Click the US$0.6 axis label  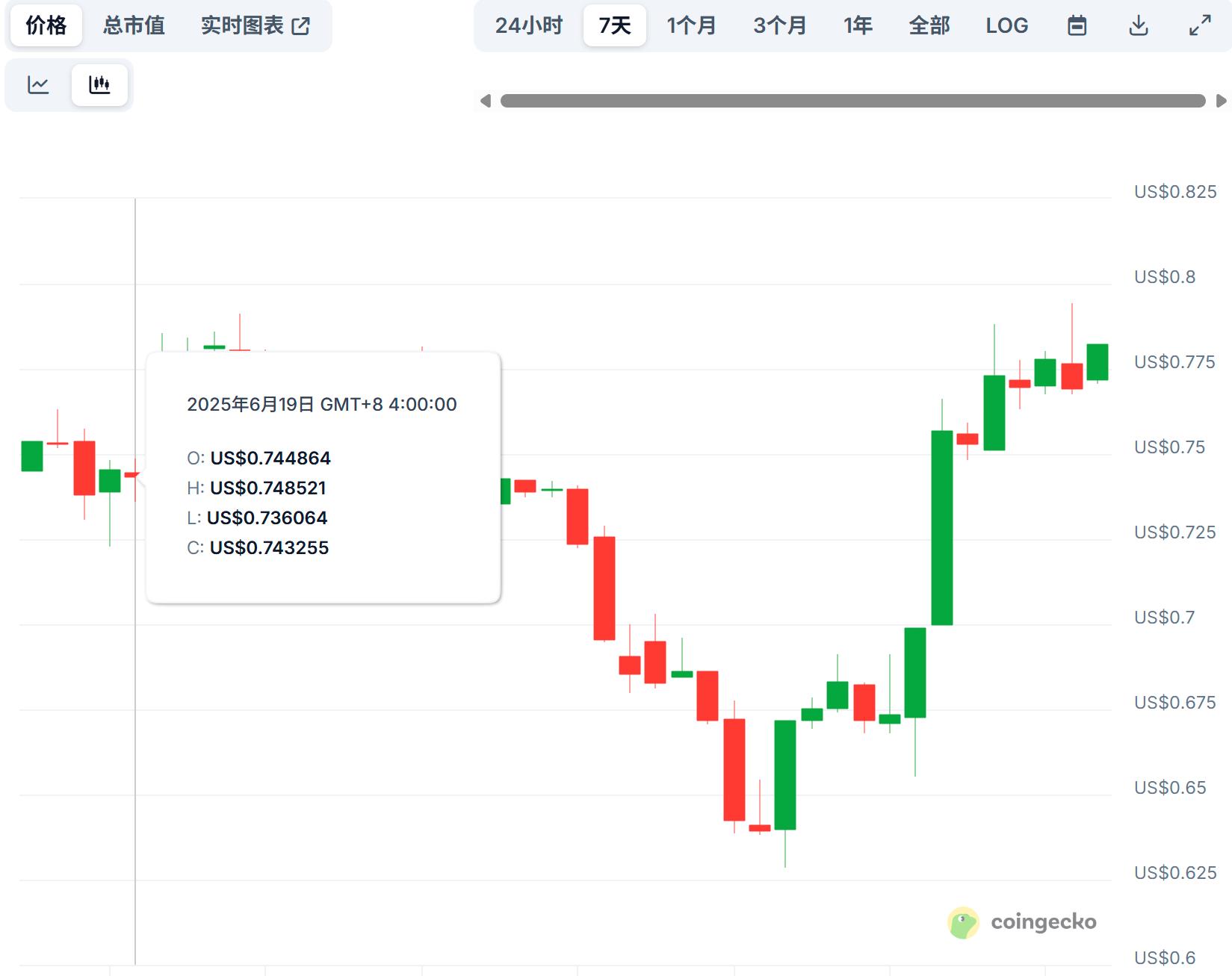tap(1165, 958)
